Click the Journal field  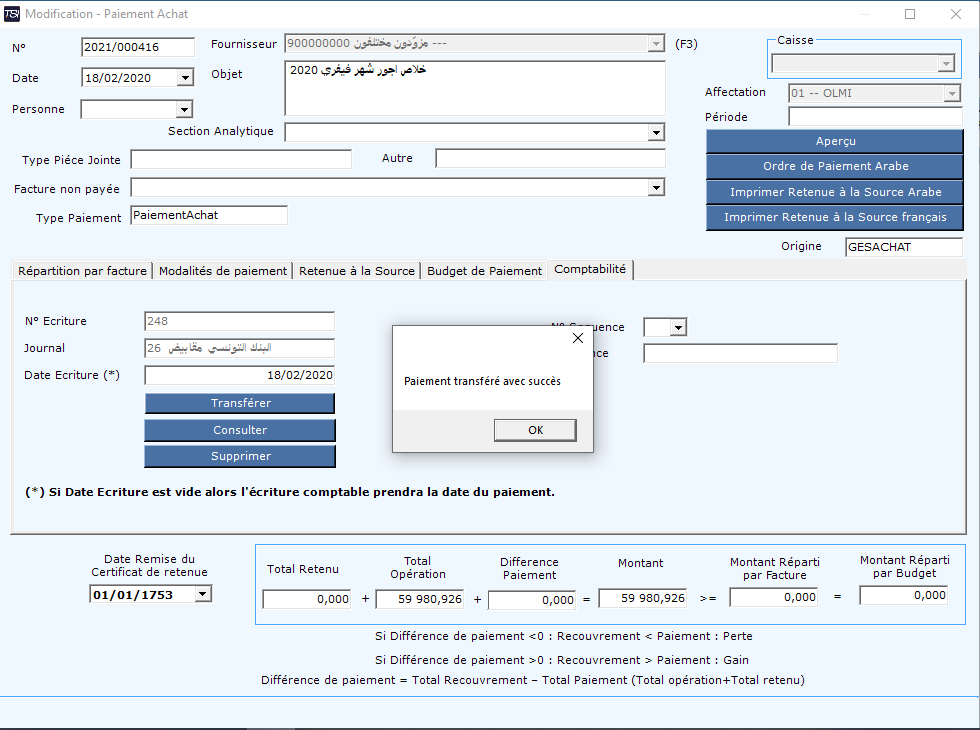[x=239, y=348]
